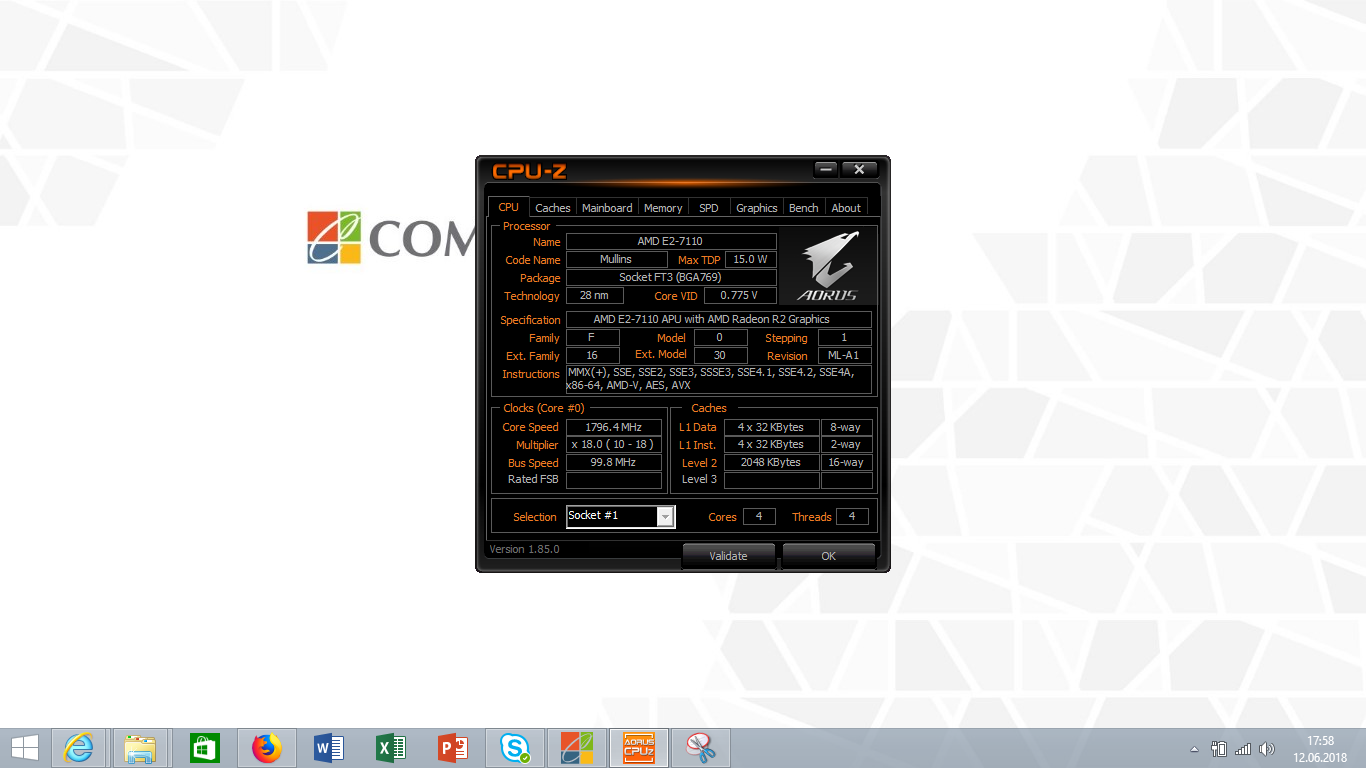Open the clock and date flyout
This screenshot has height=768, width=1366.
click(1321, 748)
